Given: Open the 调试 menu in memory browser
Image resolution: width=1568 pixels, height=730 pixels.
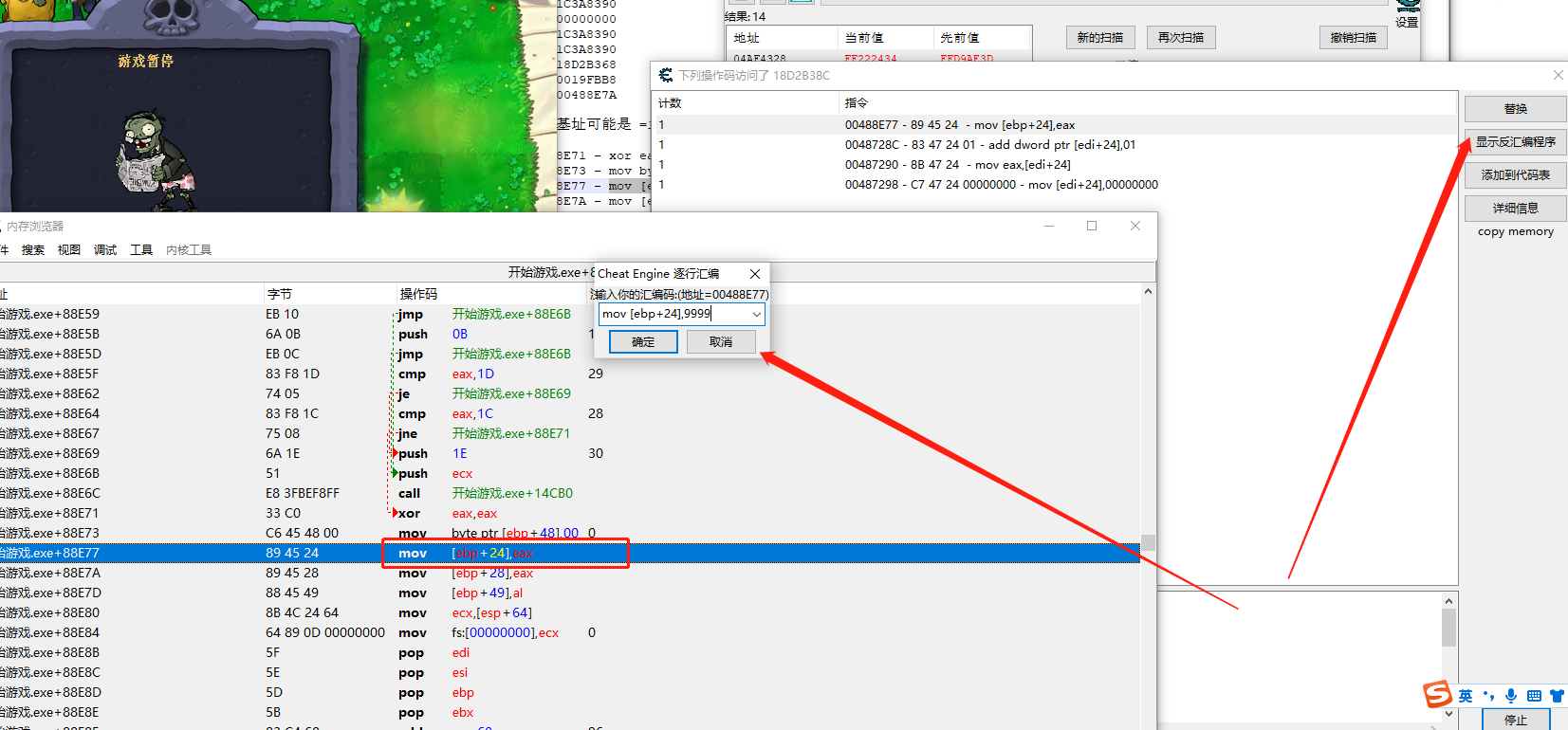Looking at the screenshot, I should tap(105, 250).
